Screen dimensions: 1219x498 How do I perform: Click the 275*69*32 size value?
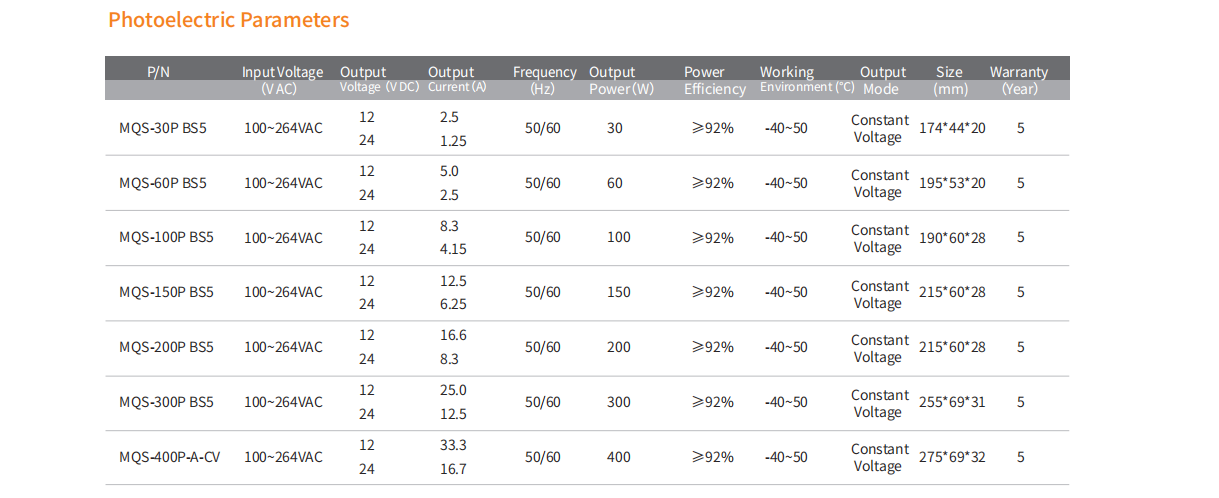pos(952,457)
